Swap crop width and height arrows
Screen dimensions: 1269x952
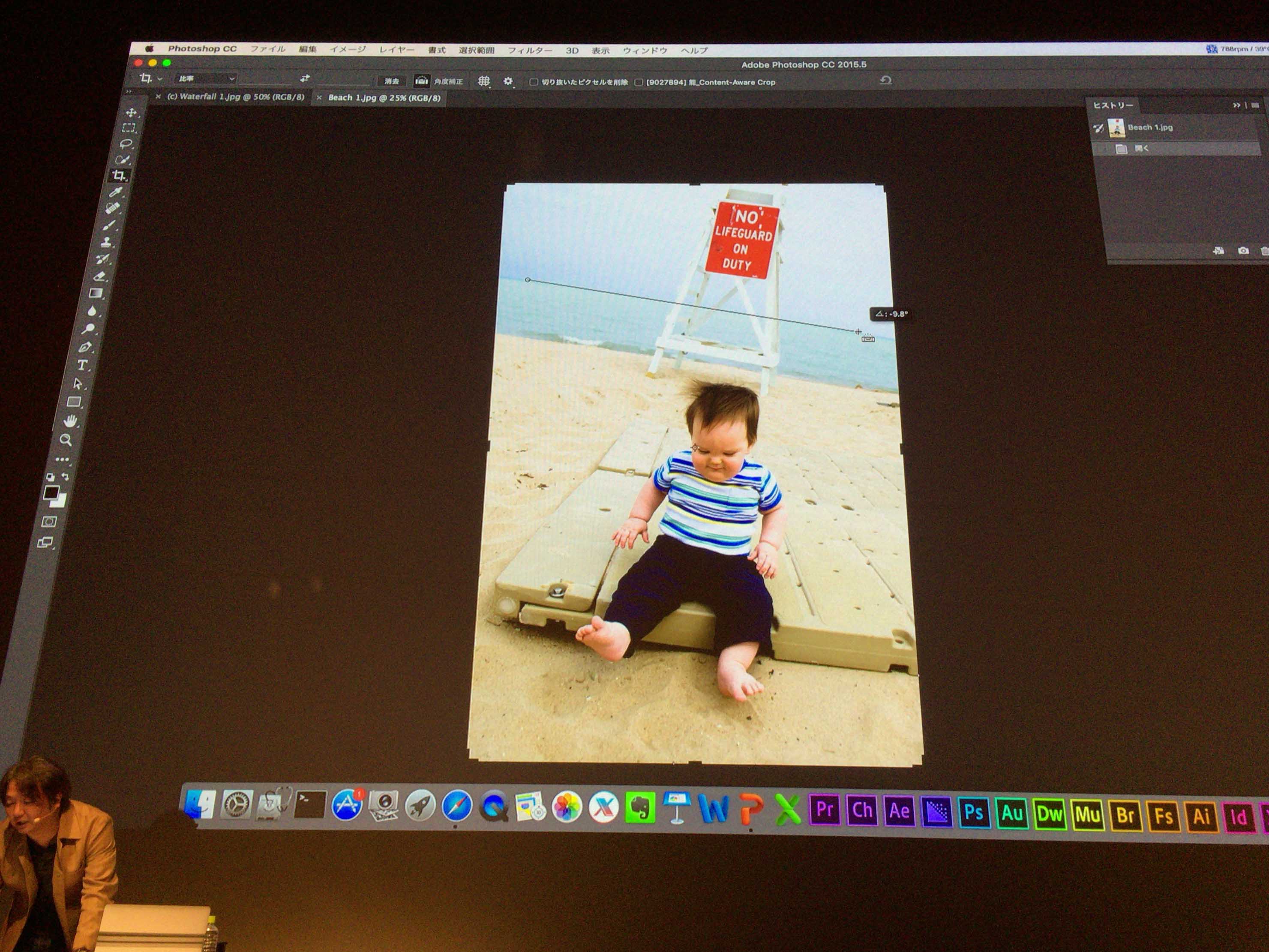click(x=305, y=78)
